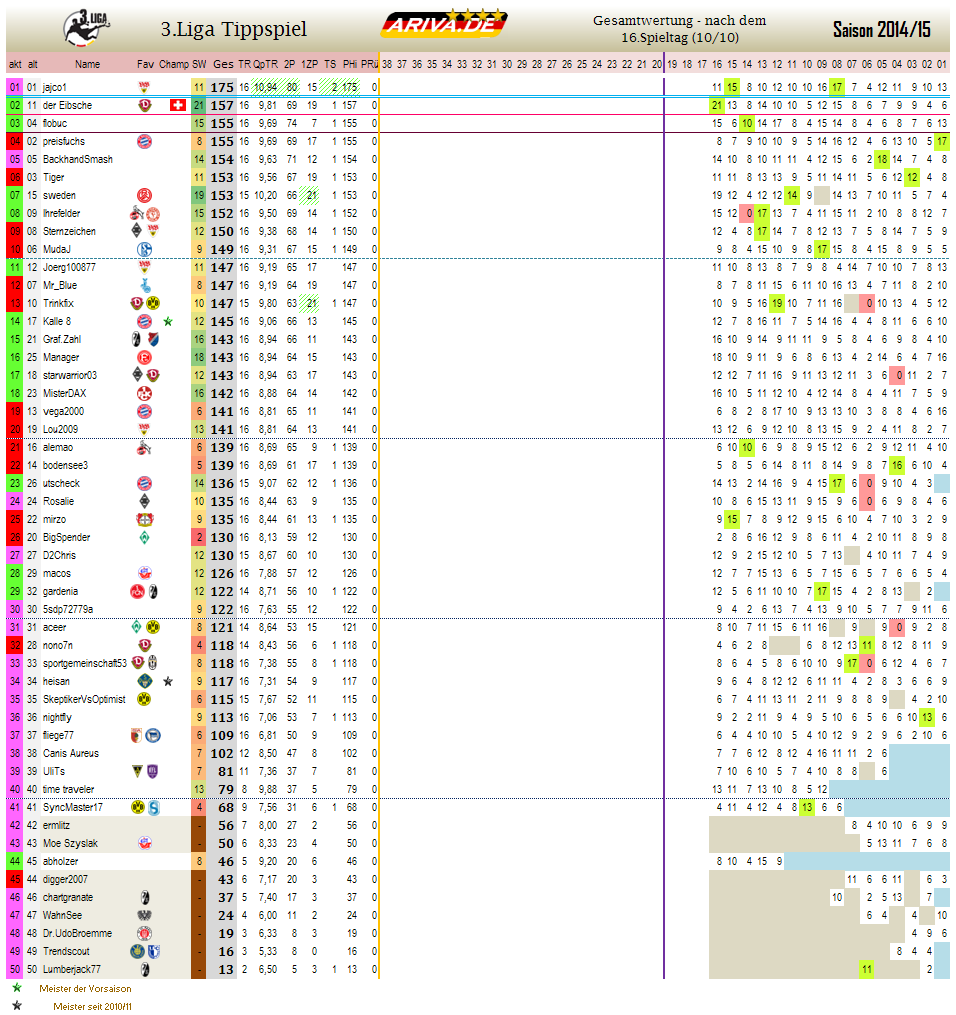The image size is (956, 1015).
Task: Click the green star in the legend
Action: coord(16,988)
